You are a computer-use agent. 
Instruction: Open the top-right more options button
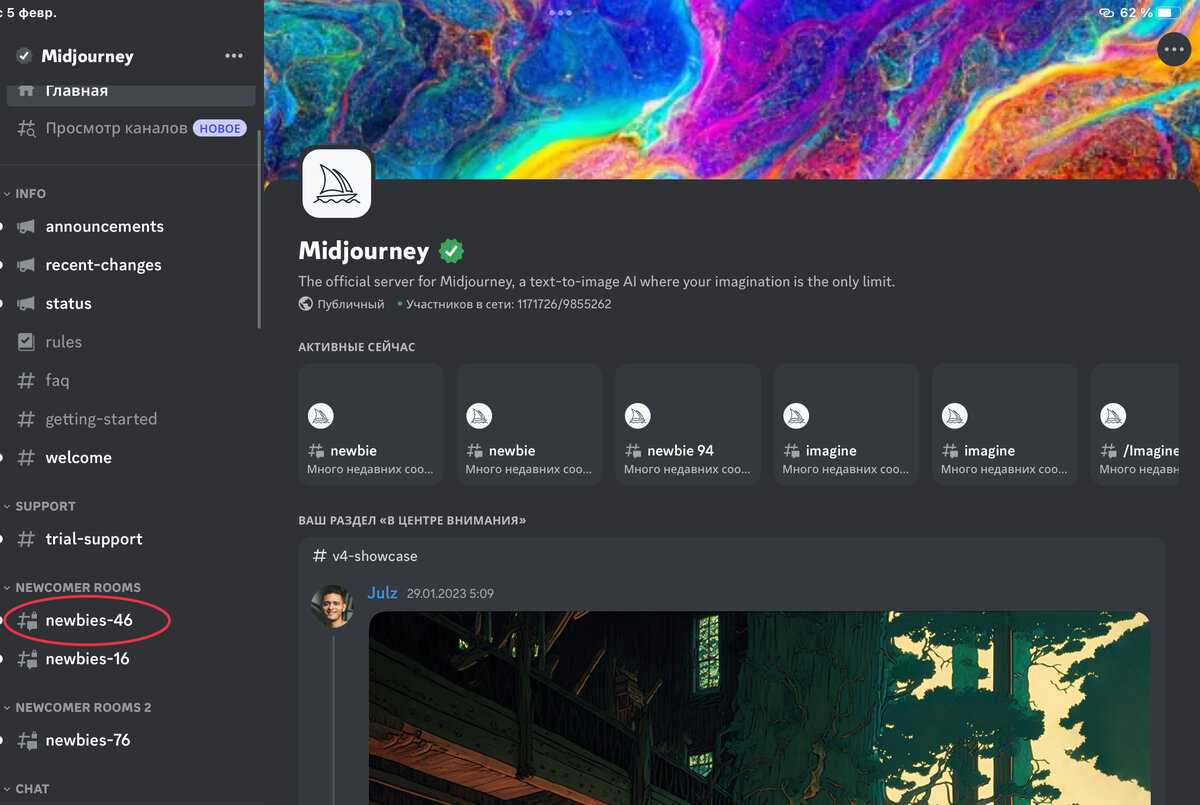pos(1174,49)
